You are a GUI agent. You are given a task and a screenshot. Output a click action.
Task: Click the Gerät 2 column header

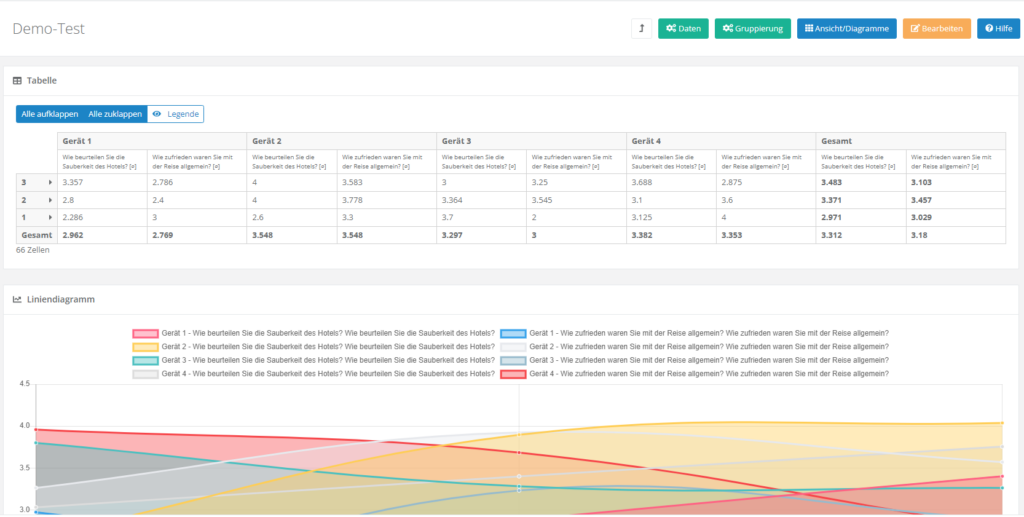click(267, 141)
